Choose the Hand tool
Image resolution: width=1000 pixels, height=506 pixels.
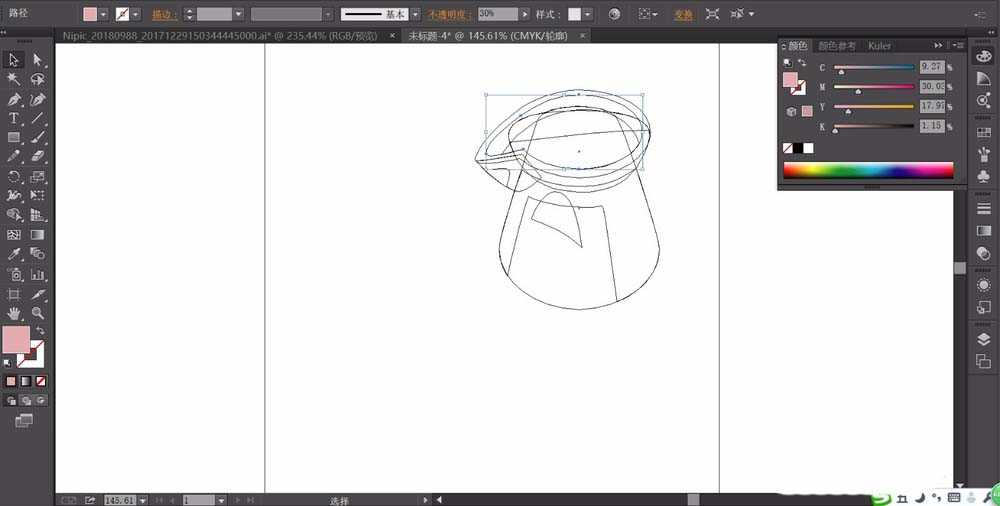(14, 313)
